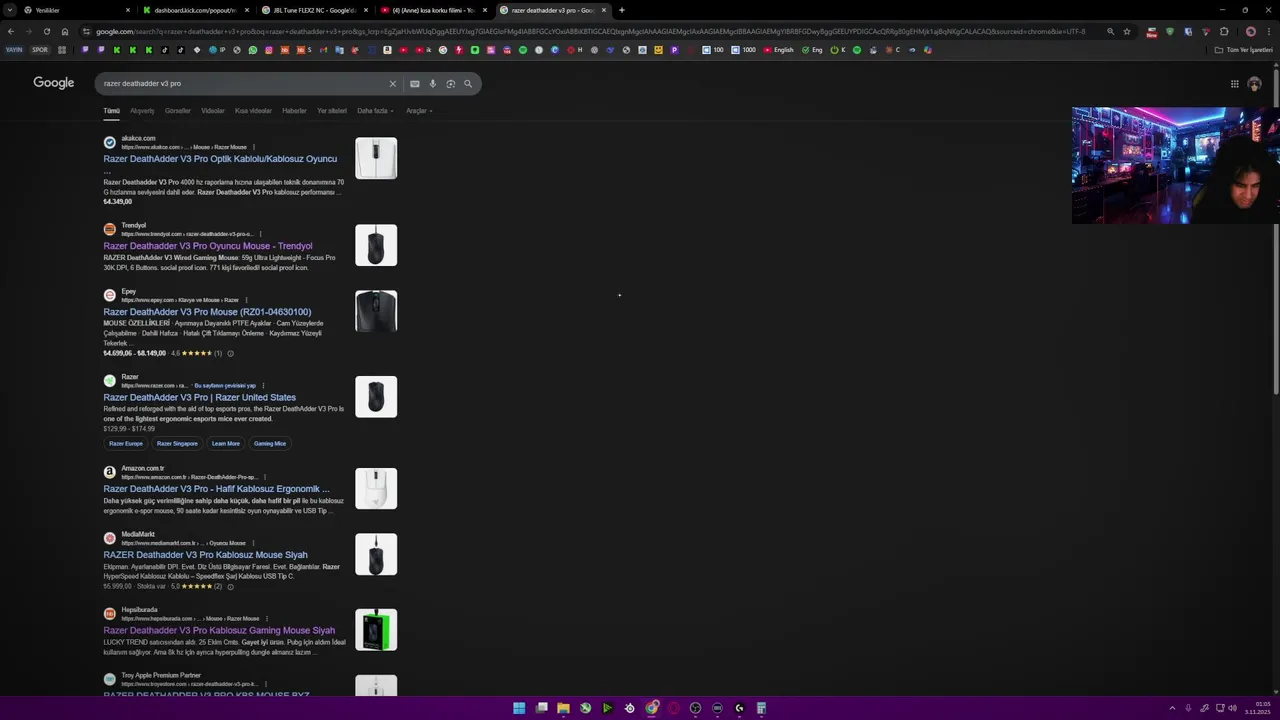Submit search with magnifier icon in search box

[468, 84]
